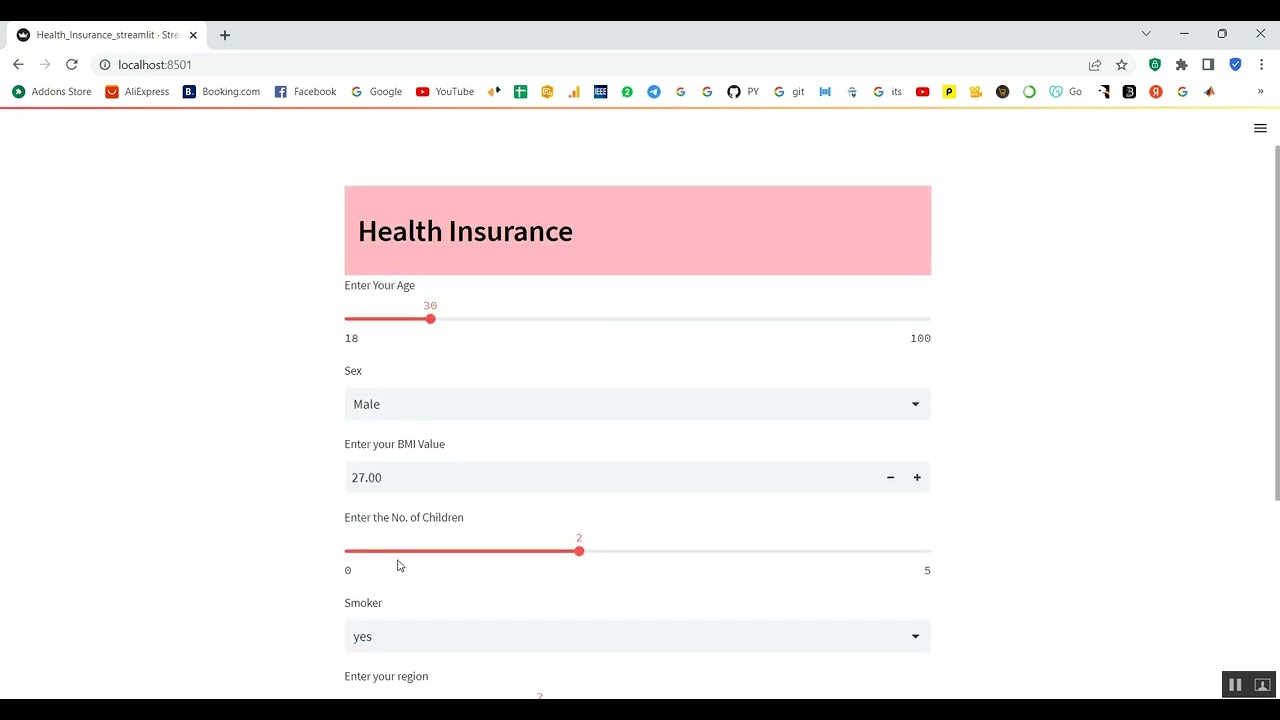Image resolution: width=1280 pixels, height=720 pixels.
Task: Open the Facebook bookmark
Action: [x=305, y=91]
